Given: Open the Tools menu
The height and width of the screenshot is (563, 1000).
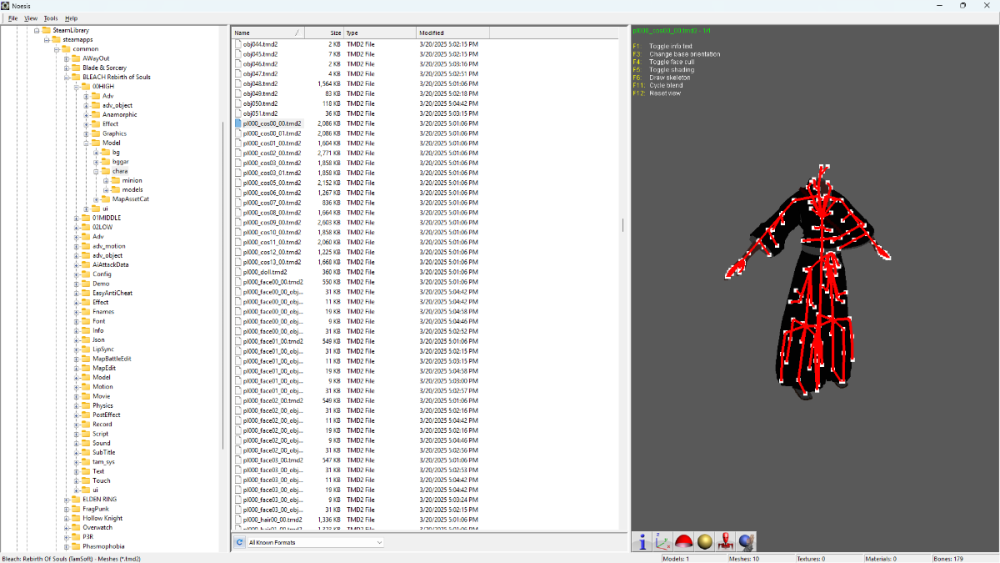Looking at the screenshot, I should (51, 19).
